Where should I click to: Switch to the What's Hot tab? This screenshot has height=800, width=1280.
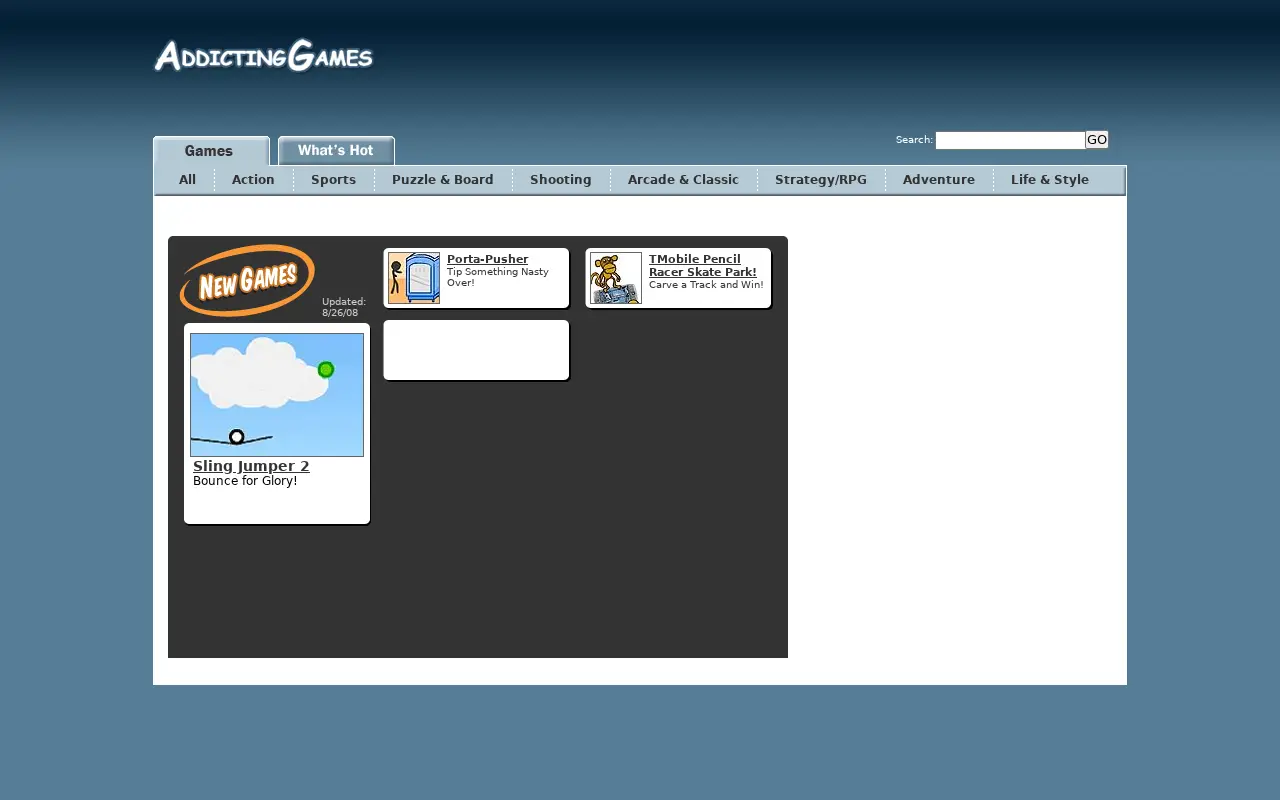pyautogui.click(x=336, y=151)
